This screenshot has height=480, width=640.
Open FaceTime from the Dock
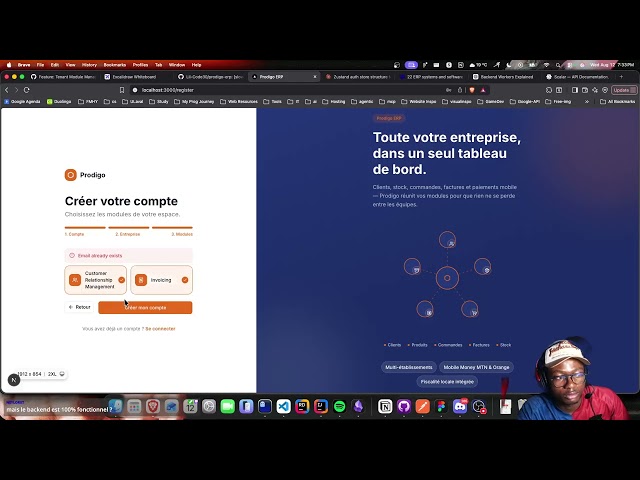coord(227,406)
